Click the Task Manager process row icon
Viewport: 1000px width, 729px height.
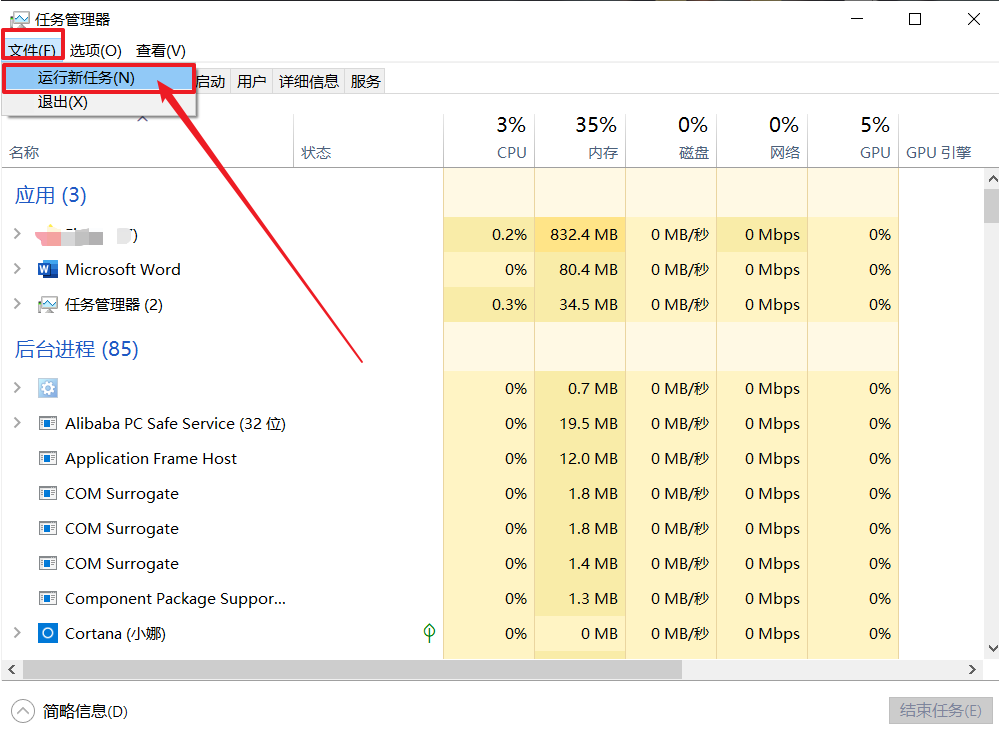[x=47, y=305]
